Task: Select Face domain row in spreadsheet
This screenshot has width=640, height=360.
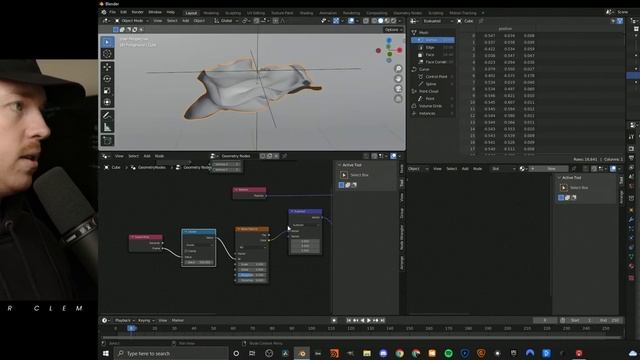Action: (433, 55)
